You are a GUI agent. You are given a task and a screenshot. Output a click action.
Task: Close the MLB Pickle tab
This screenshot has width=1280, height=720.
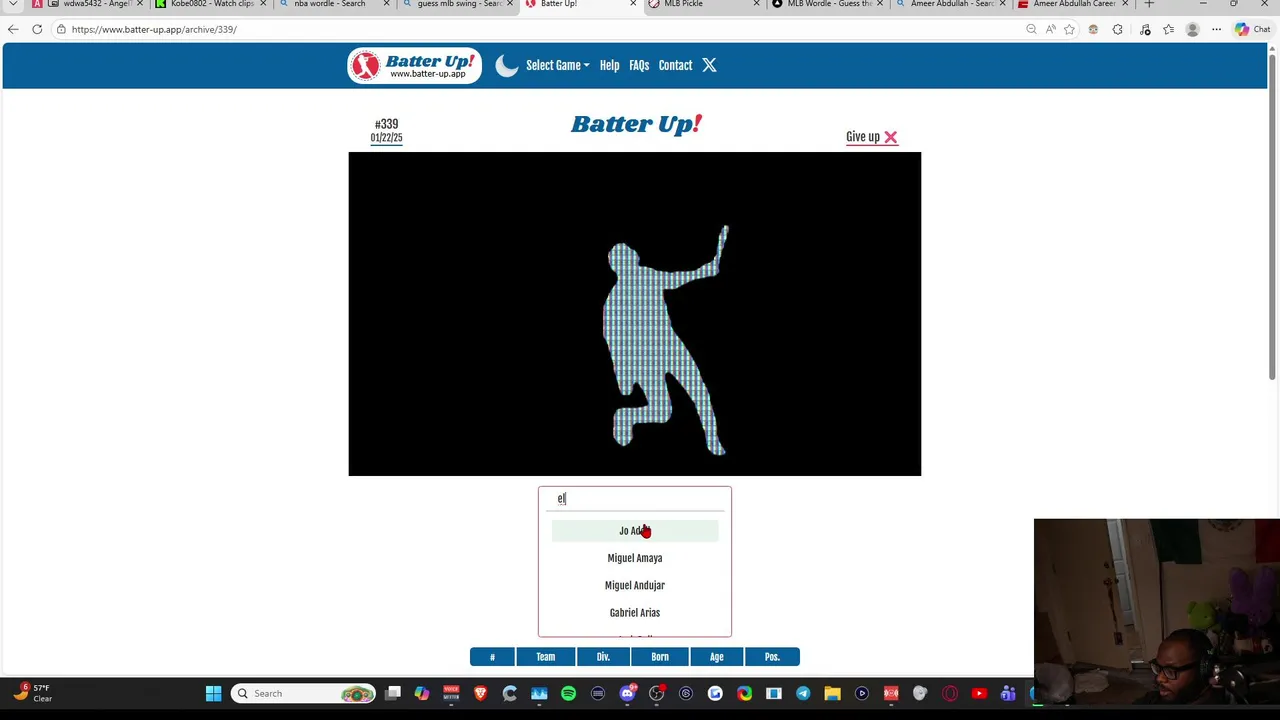(756, 4)
